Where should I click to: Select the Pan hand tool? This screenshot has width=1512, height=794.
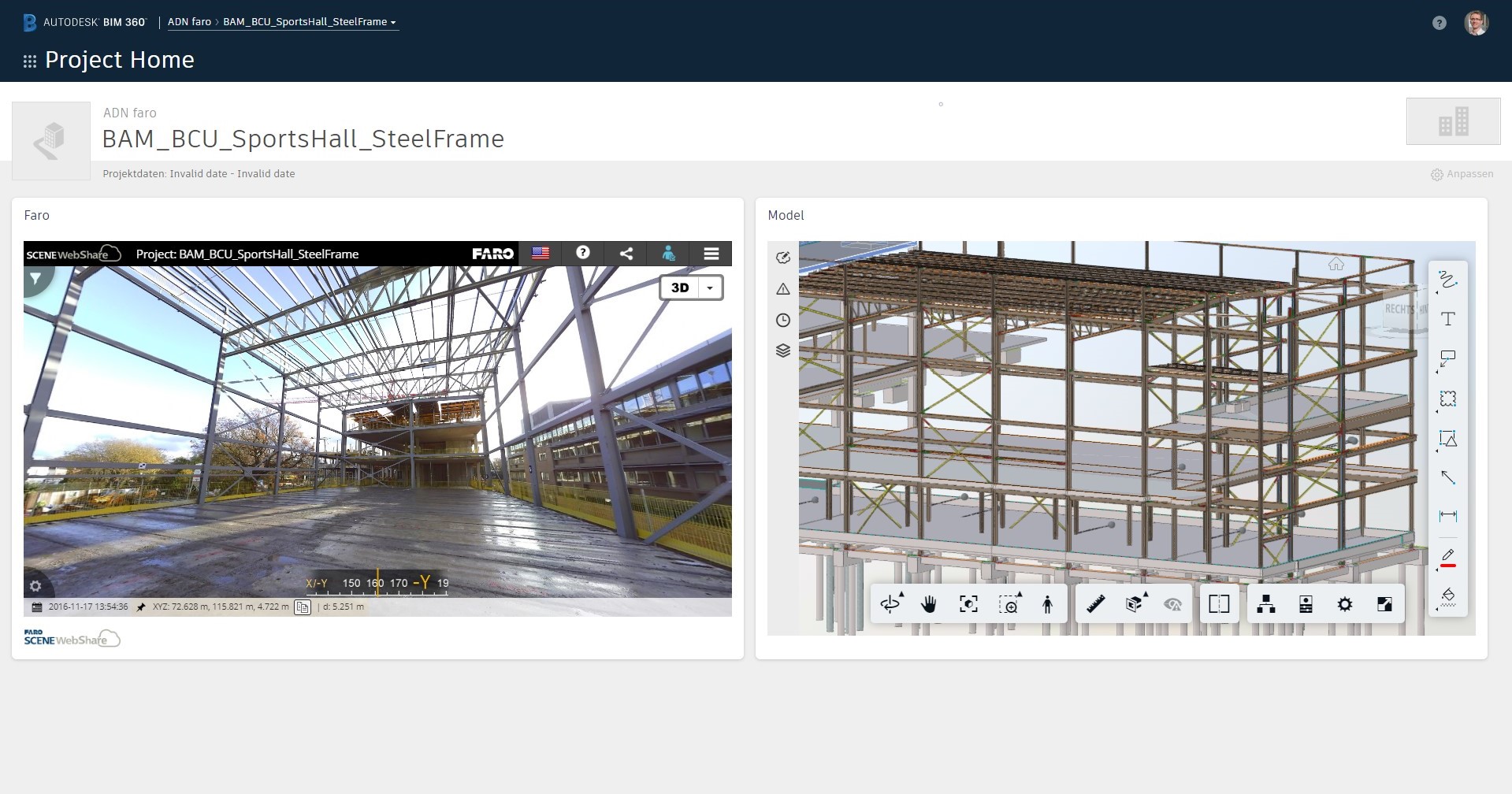click(929, 604)
